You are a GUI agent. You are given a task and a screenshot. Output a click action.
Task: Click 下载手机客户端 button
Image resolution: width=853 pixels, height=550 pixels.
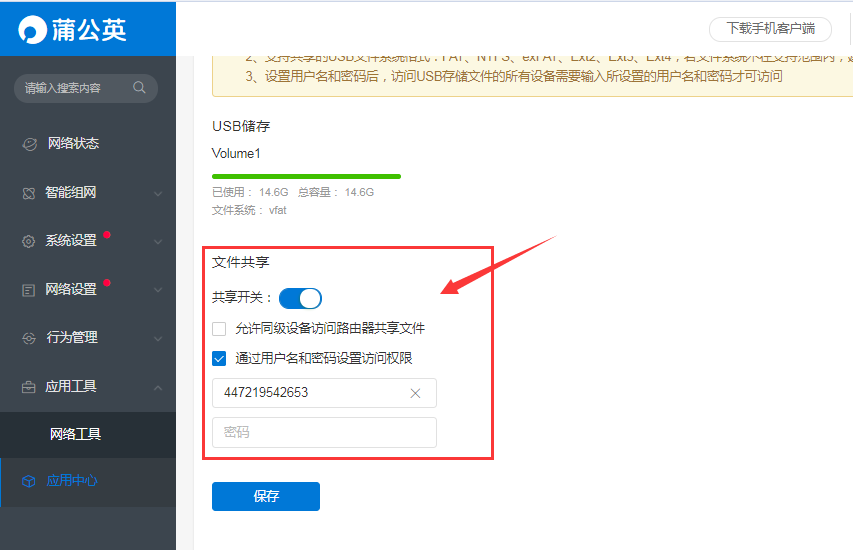pyautogui.click(x=770, y=29)
